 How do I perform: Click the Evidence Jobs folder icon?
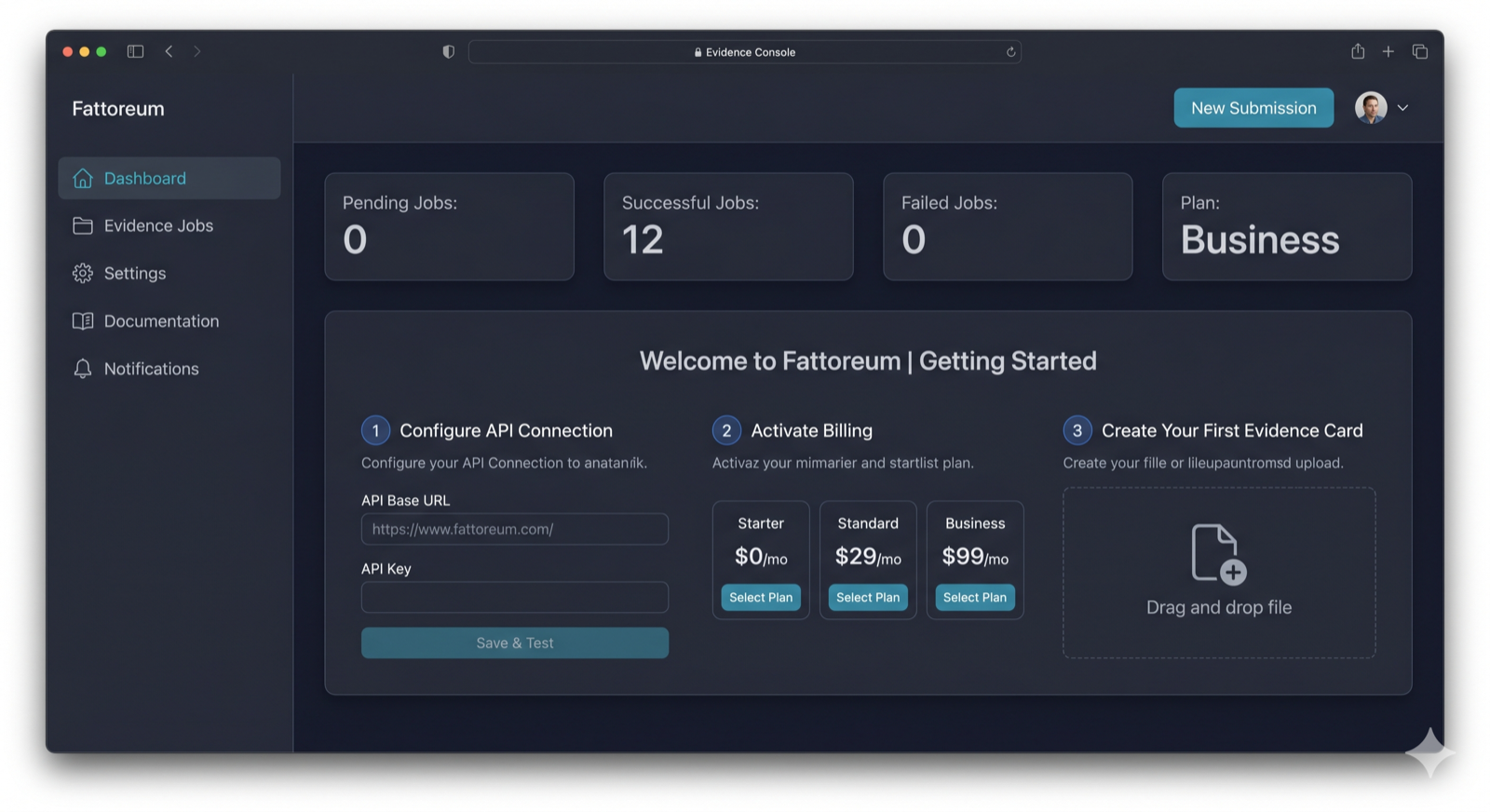83,225
